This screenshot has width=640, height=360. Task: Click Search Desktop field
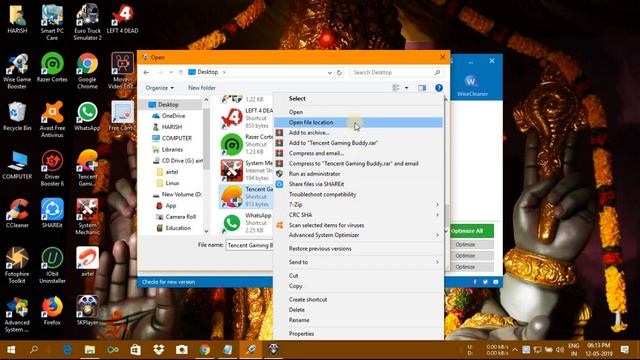point(396,72)
